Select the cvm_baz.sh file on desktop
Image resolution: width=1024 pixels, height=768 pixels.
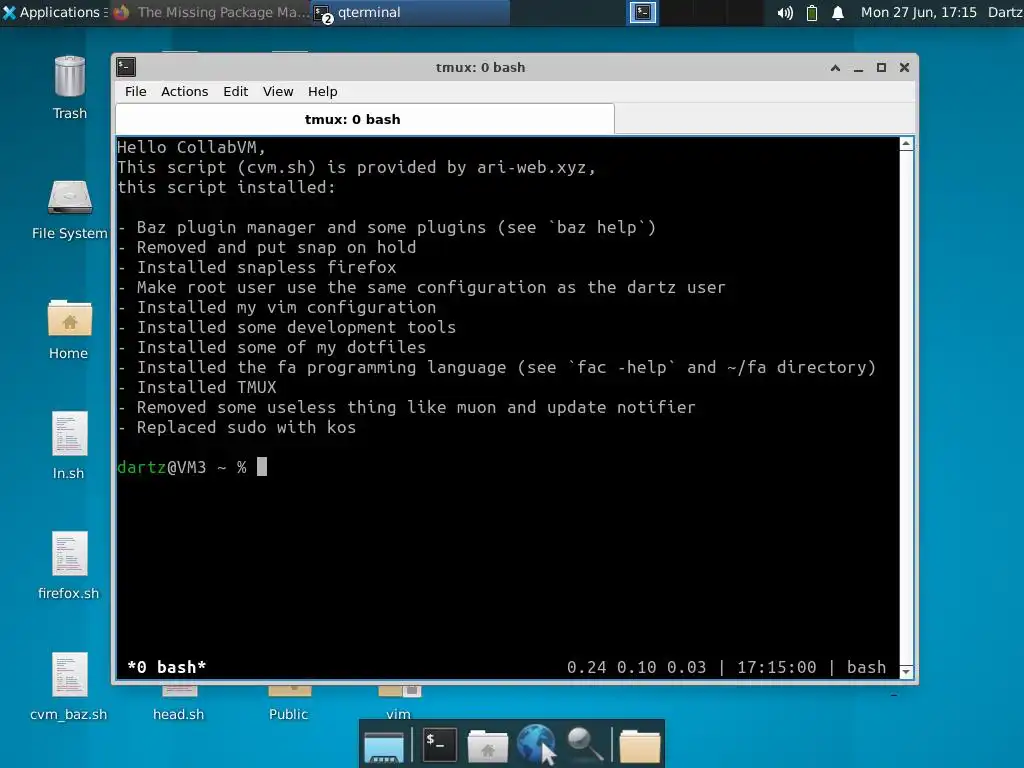(x=69, y=675)
